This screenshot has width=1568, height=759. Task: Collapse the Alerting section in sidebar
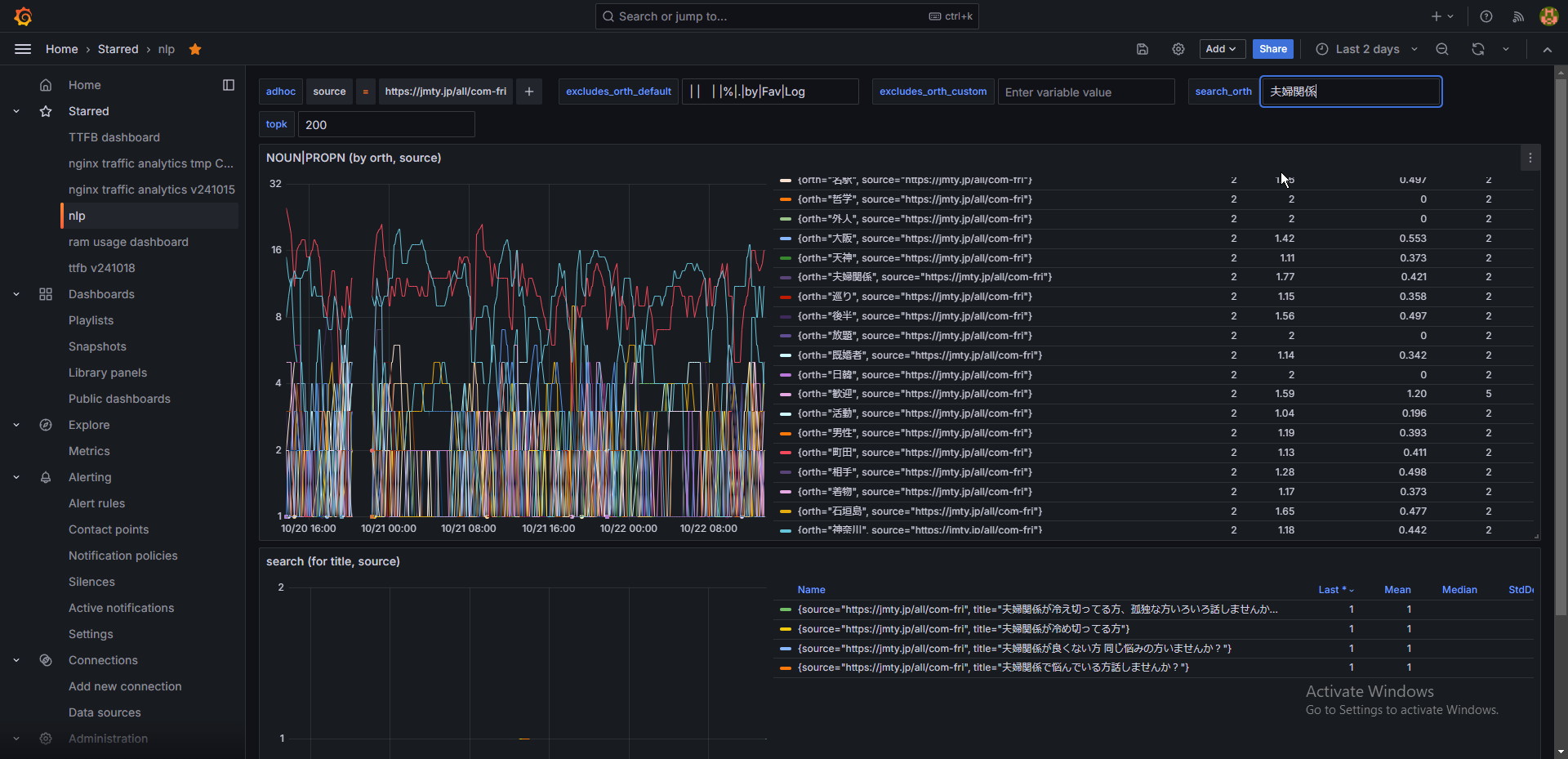(16, 477)
